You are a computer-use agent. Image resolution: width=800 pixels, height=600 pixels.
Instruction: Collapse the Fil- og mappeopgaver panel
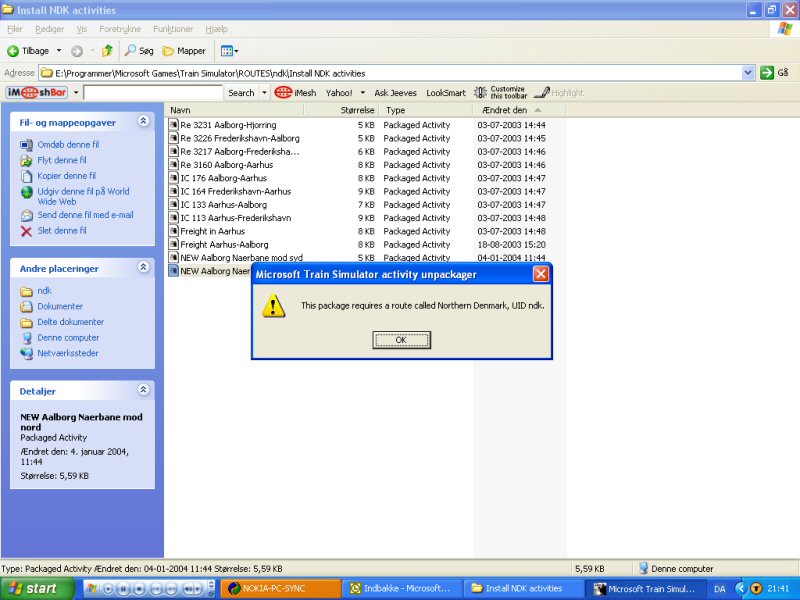[x=143, y=121]
